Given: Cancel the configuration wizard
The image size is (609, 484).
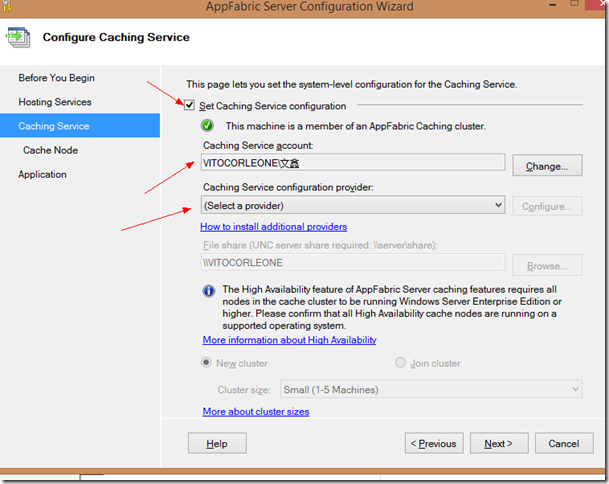Looking at the screenshot, I should pyautogui.click(x=564, y=443).
